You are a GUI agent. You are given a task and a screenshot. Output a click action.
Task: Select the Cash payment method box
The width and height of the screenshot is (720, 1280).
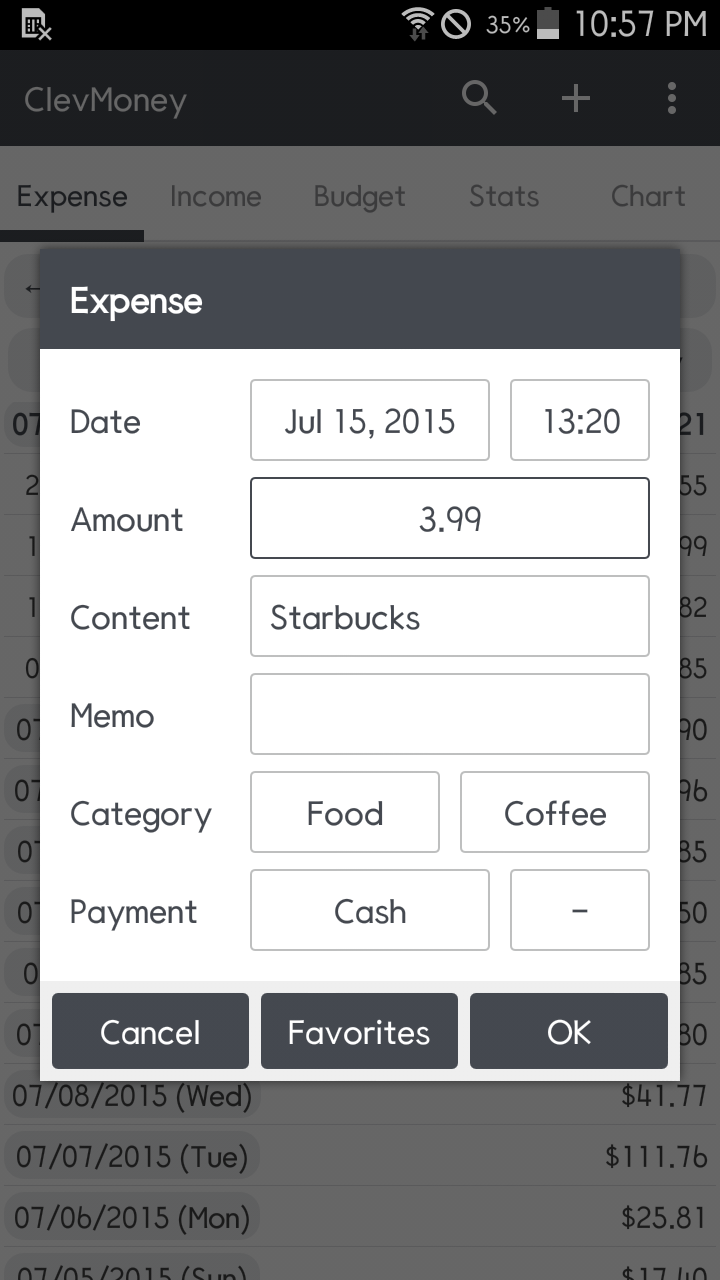369,910
